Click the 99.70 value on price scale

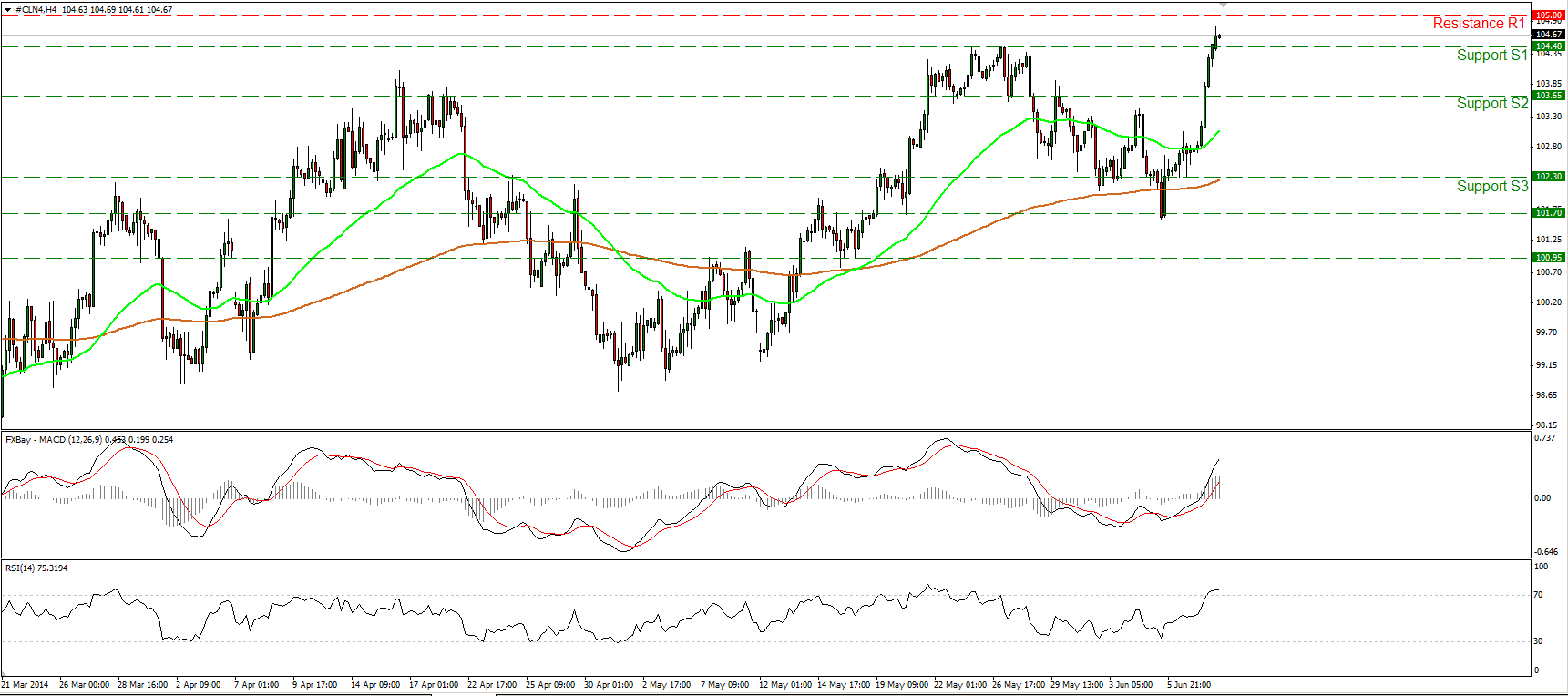[1546, 333]
